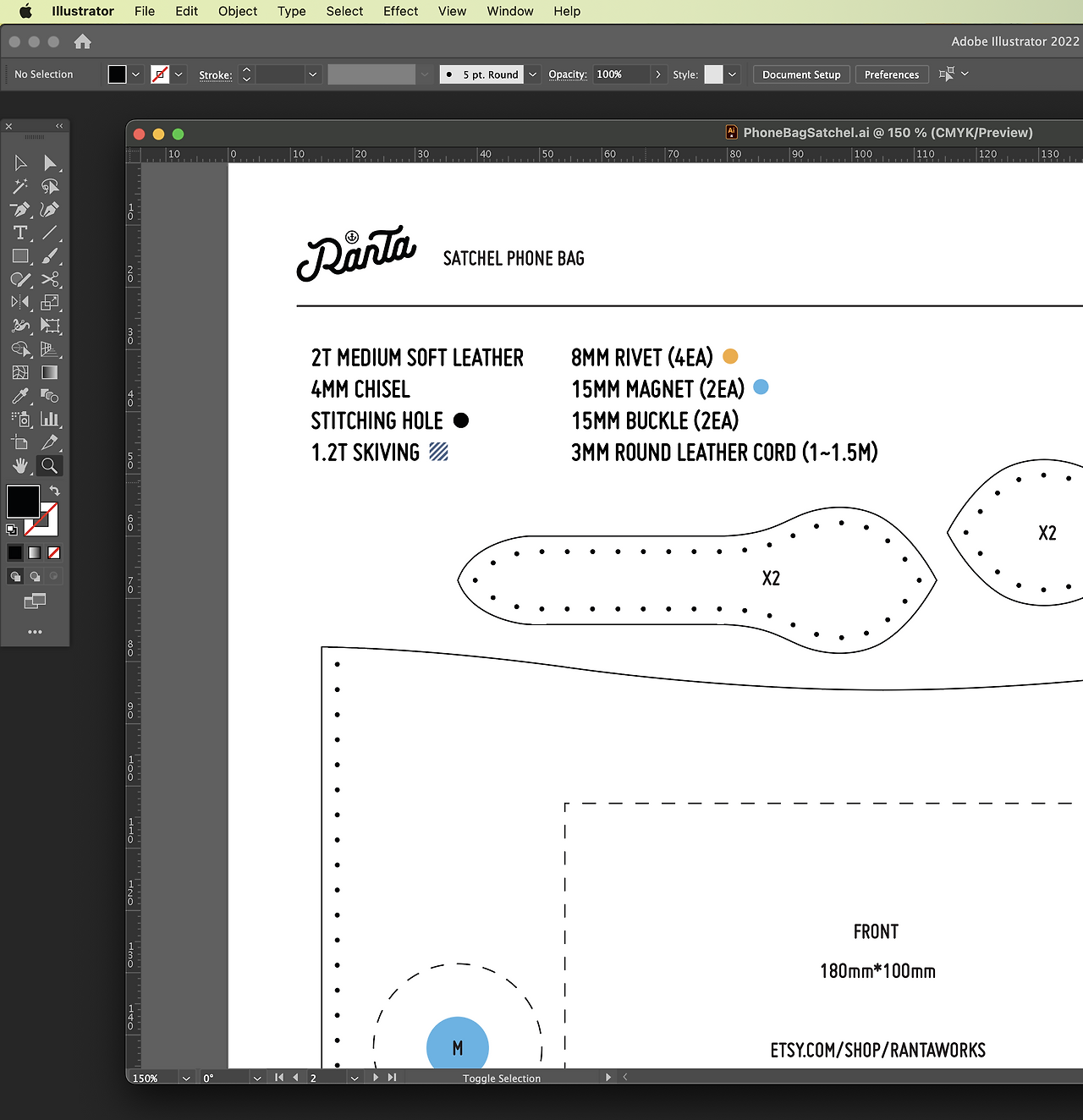
Task: Select the Pen tool
Action: click(21, 210)
